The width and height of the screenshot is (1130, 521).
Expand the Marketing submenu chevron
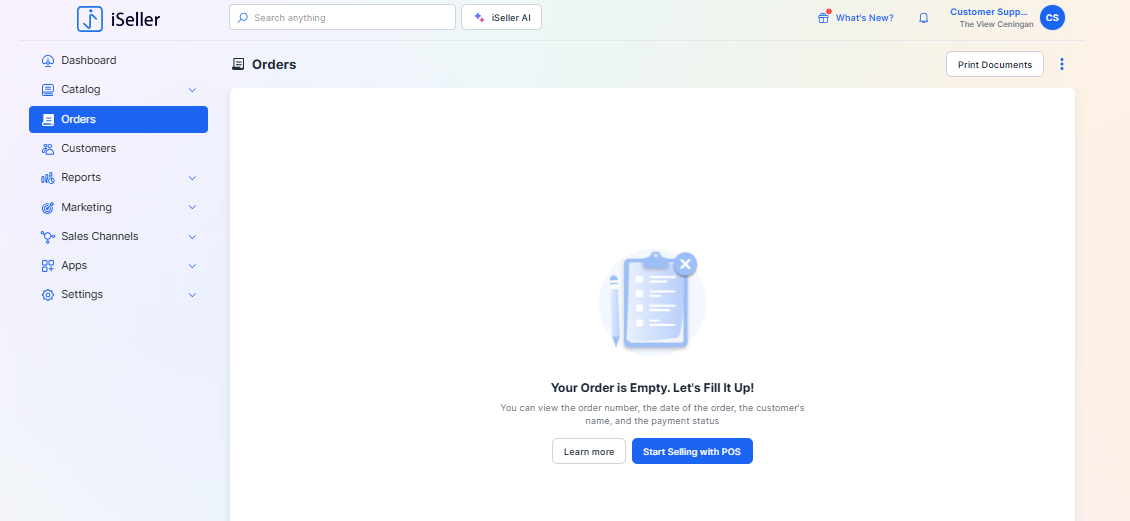point(192,208)
